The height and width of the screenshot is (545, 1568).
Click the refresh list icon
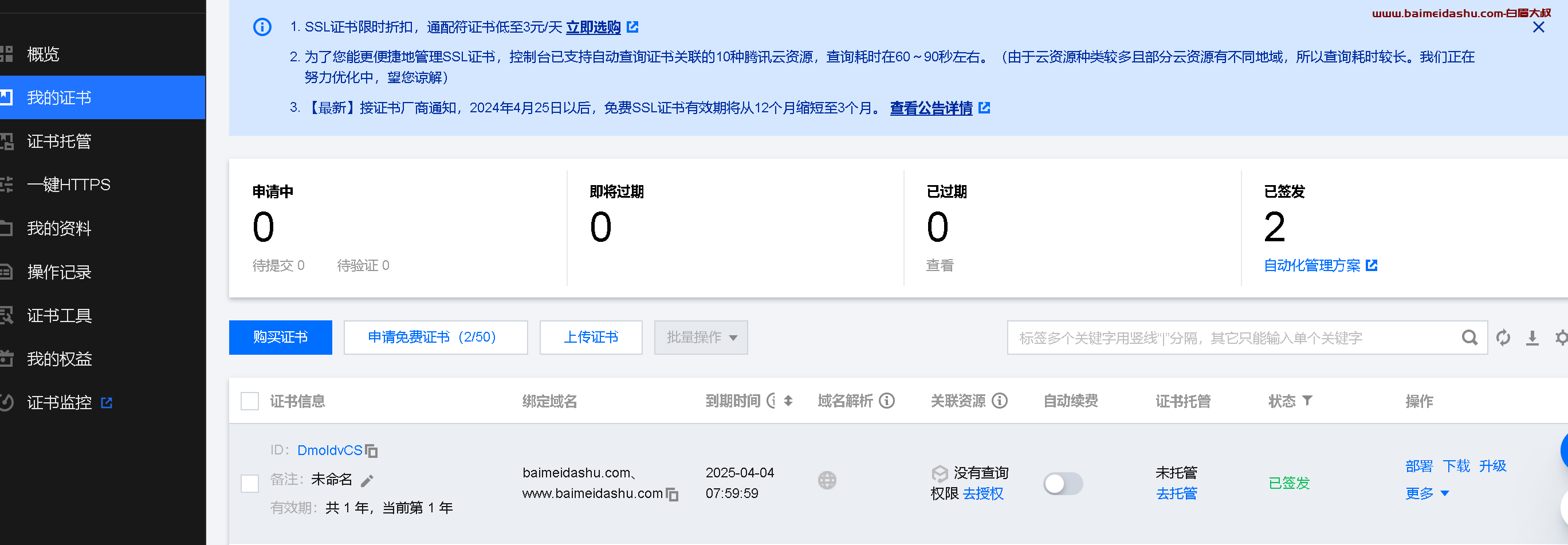point(1503,338)
